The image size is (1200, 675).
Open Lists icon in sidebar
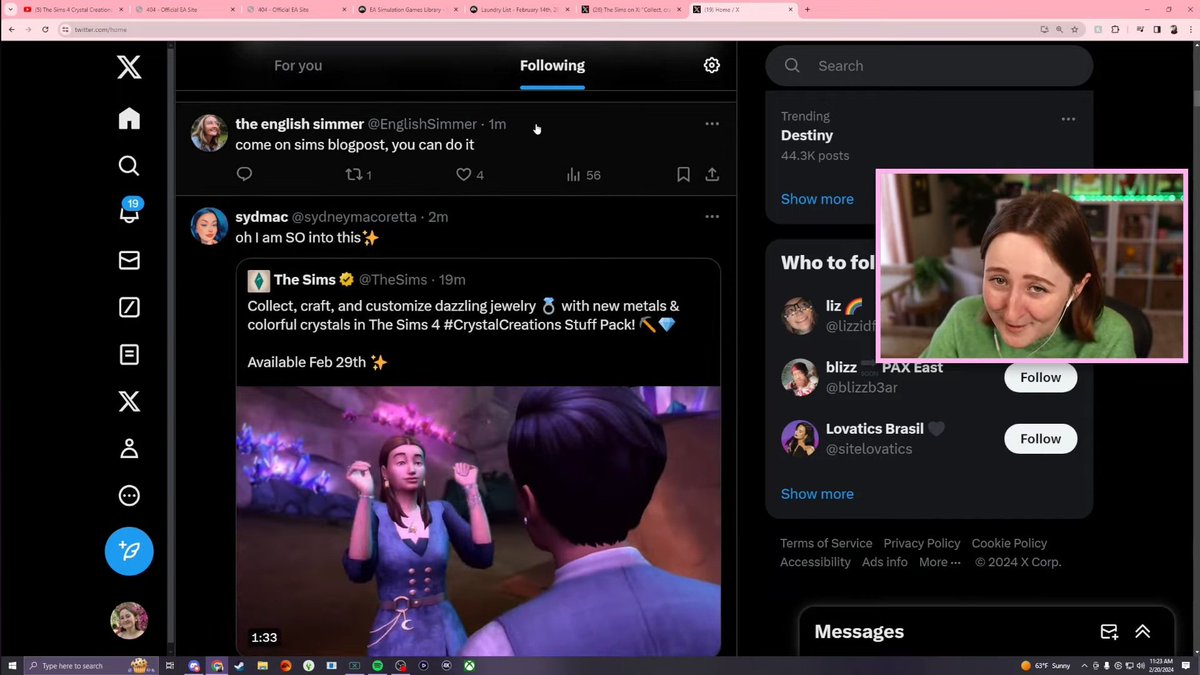[x=129, y=354]
